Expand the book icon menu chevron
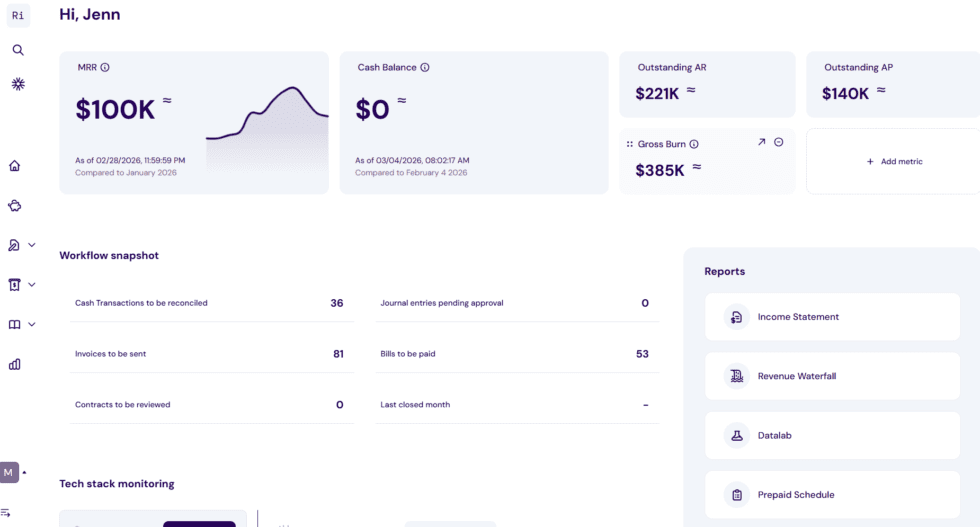Viewport: 980px width, 527px height. tap(32, 324)
